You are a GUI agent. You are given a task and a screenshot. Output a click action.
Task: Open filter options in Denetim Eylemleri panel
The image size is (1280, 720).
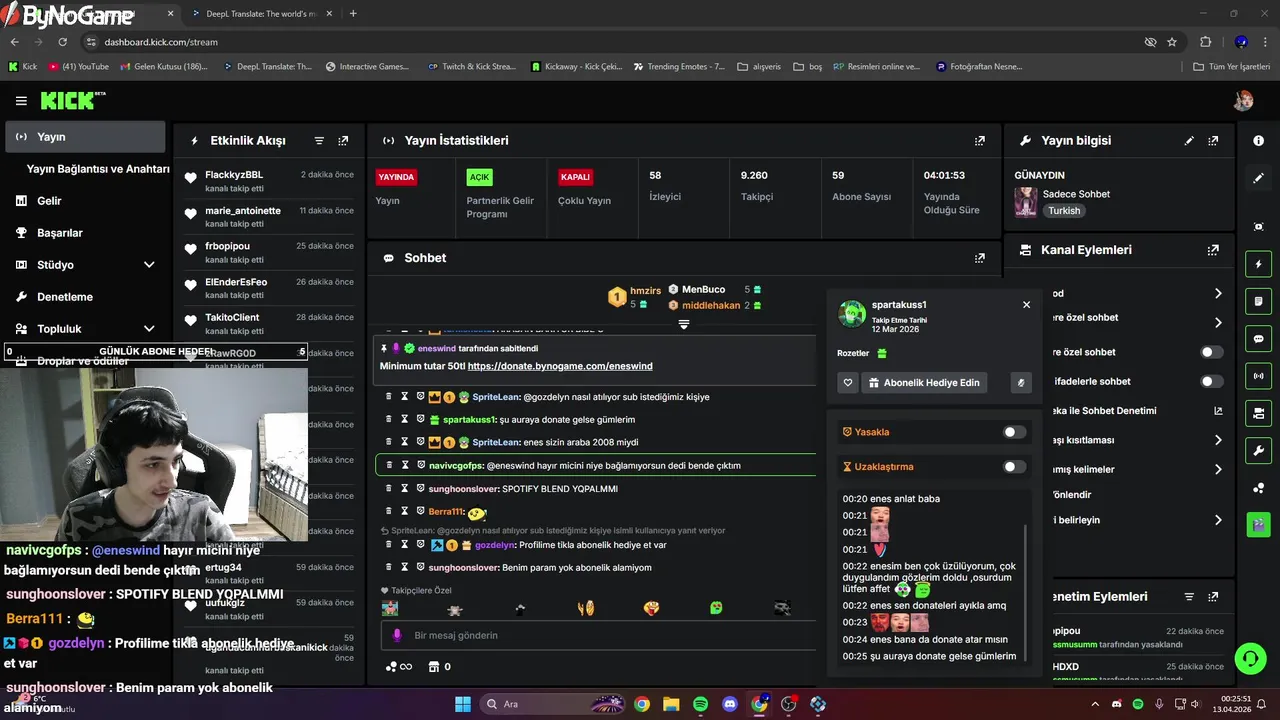(x=1189, y=597)
